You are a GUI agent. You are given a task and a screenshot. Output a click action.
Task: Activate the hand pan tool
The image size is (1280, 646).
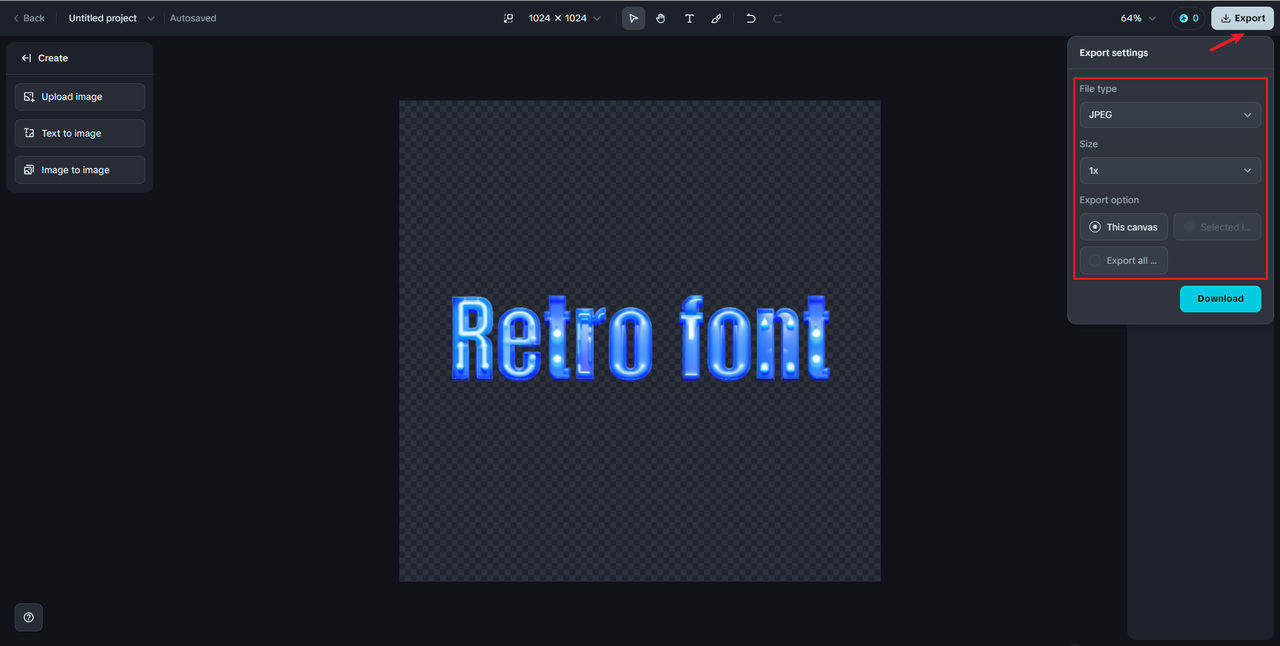661,18
